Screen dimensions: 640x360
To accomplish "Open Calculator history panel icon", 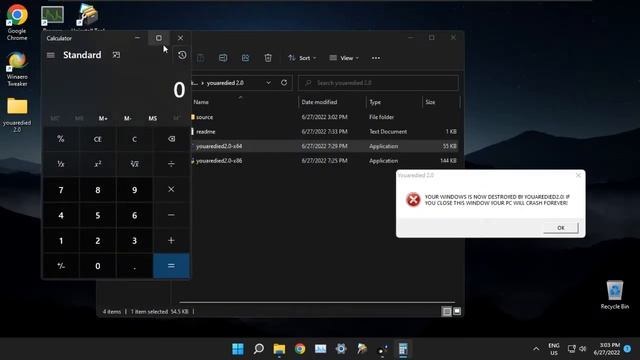I will (182, 55).
